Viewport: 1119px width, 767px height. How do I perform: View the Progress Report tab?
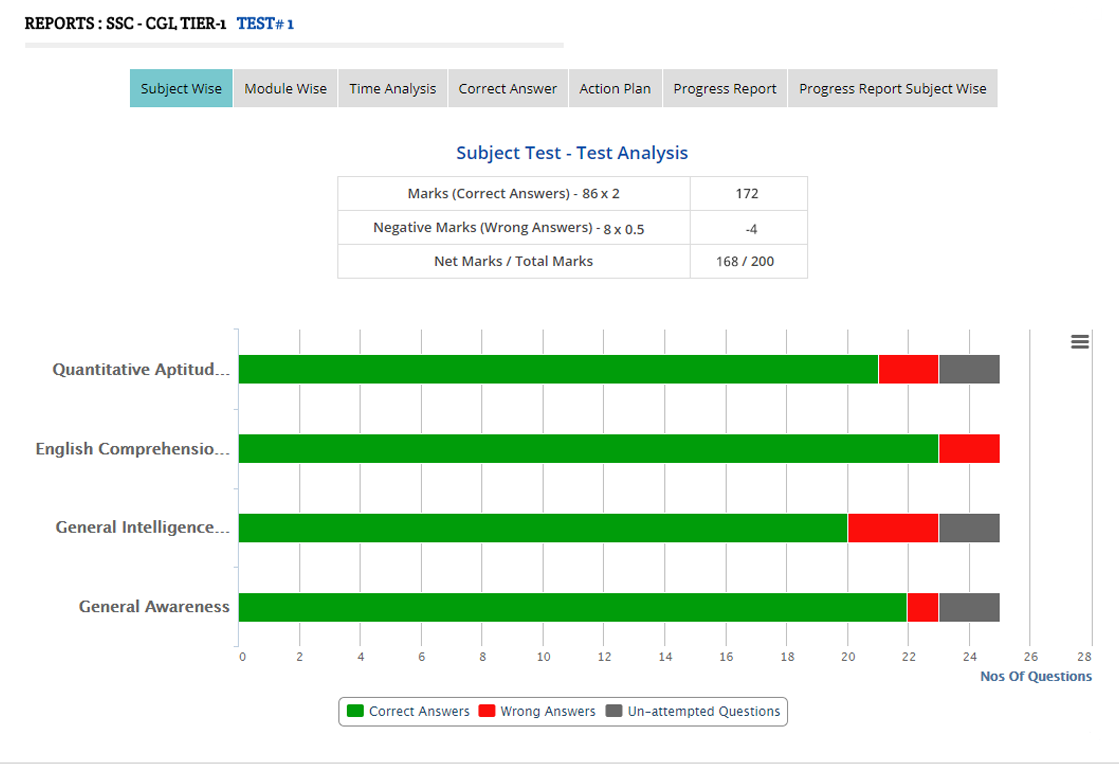click(724, 88)
